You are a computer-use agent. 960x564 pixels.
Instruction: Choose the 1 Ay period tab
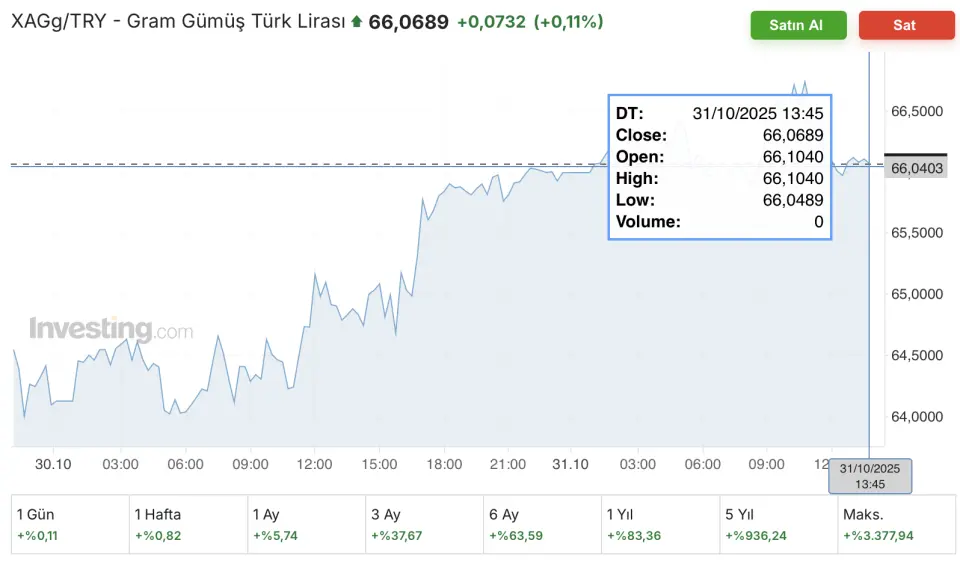point(306,524)
